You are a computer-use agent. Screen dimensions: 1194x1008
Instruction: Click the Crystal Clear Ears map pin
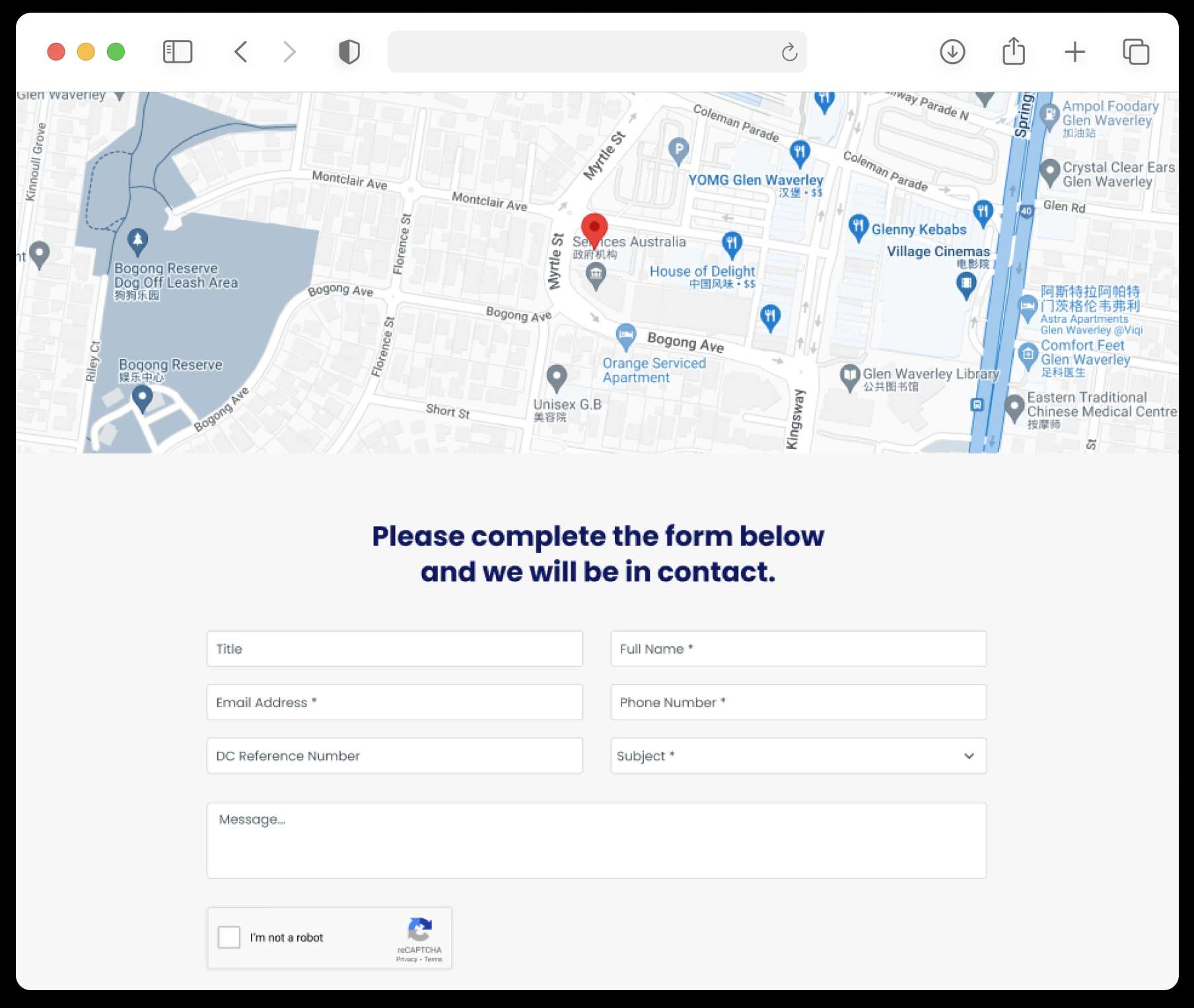click(x=1049, y=172)
